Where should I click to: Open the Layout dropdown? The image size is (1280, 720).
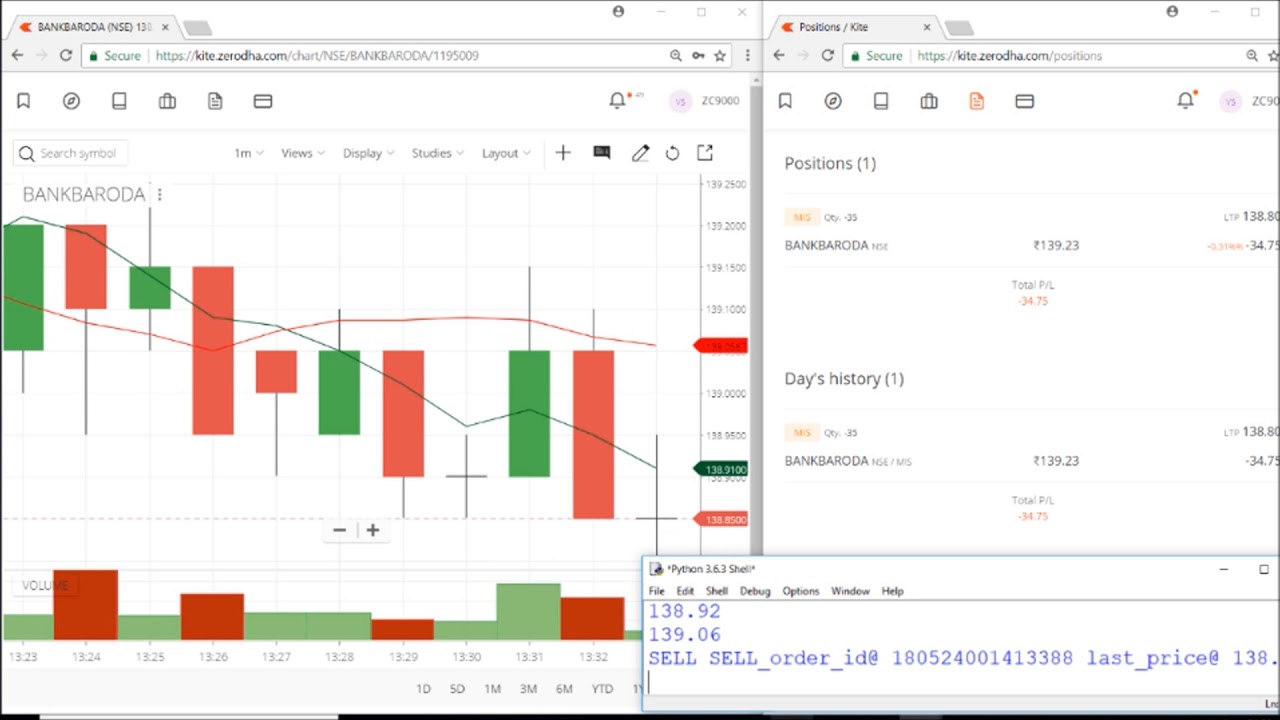506,153
